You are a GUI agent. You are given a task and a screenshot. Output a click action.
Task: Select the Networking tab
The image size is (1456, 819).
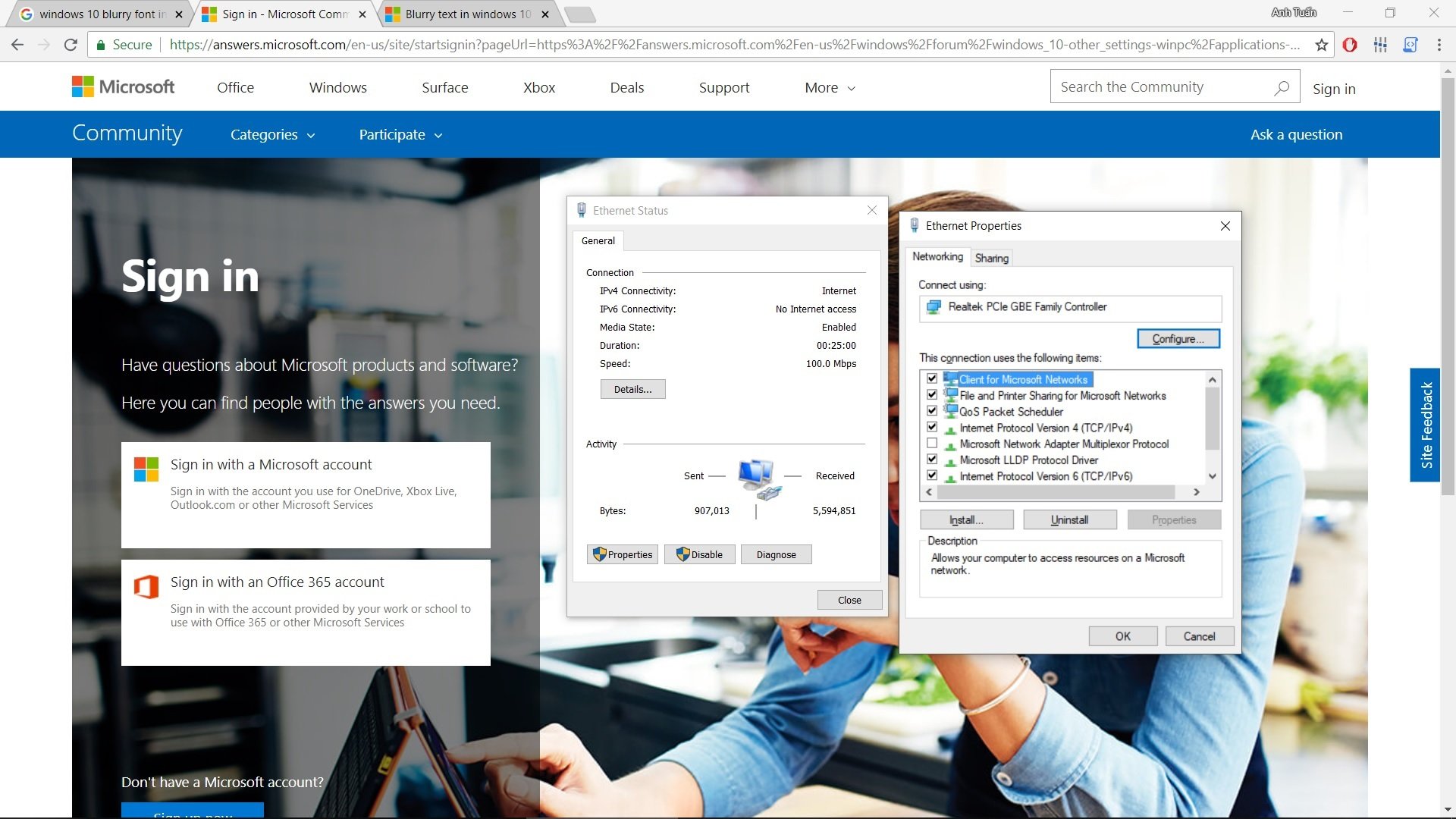(937, 256)
